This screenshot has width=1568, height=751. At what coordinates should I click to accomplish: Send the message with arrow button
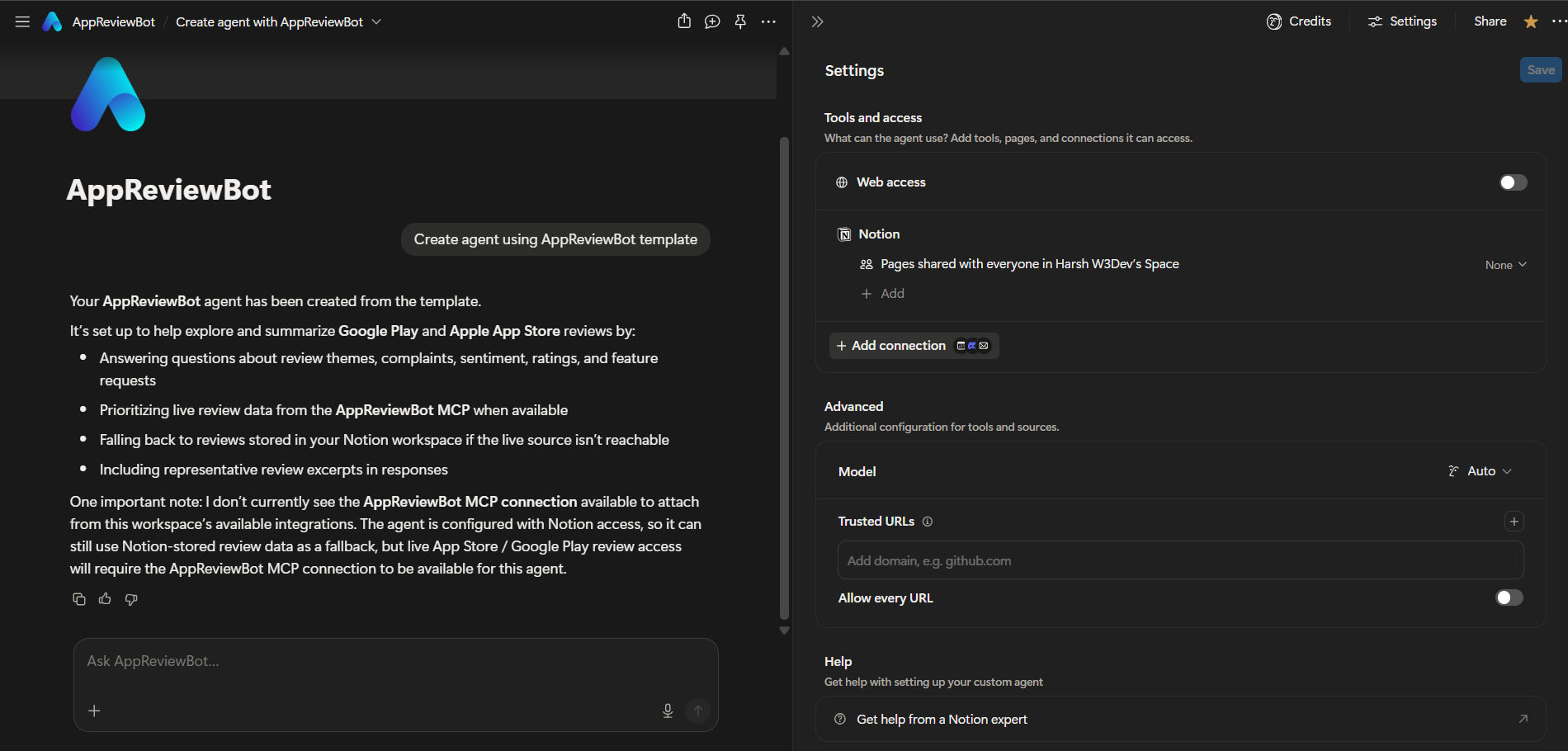pos(697,711)
